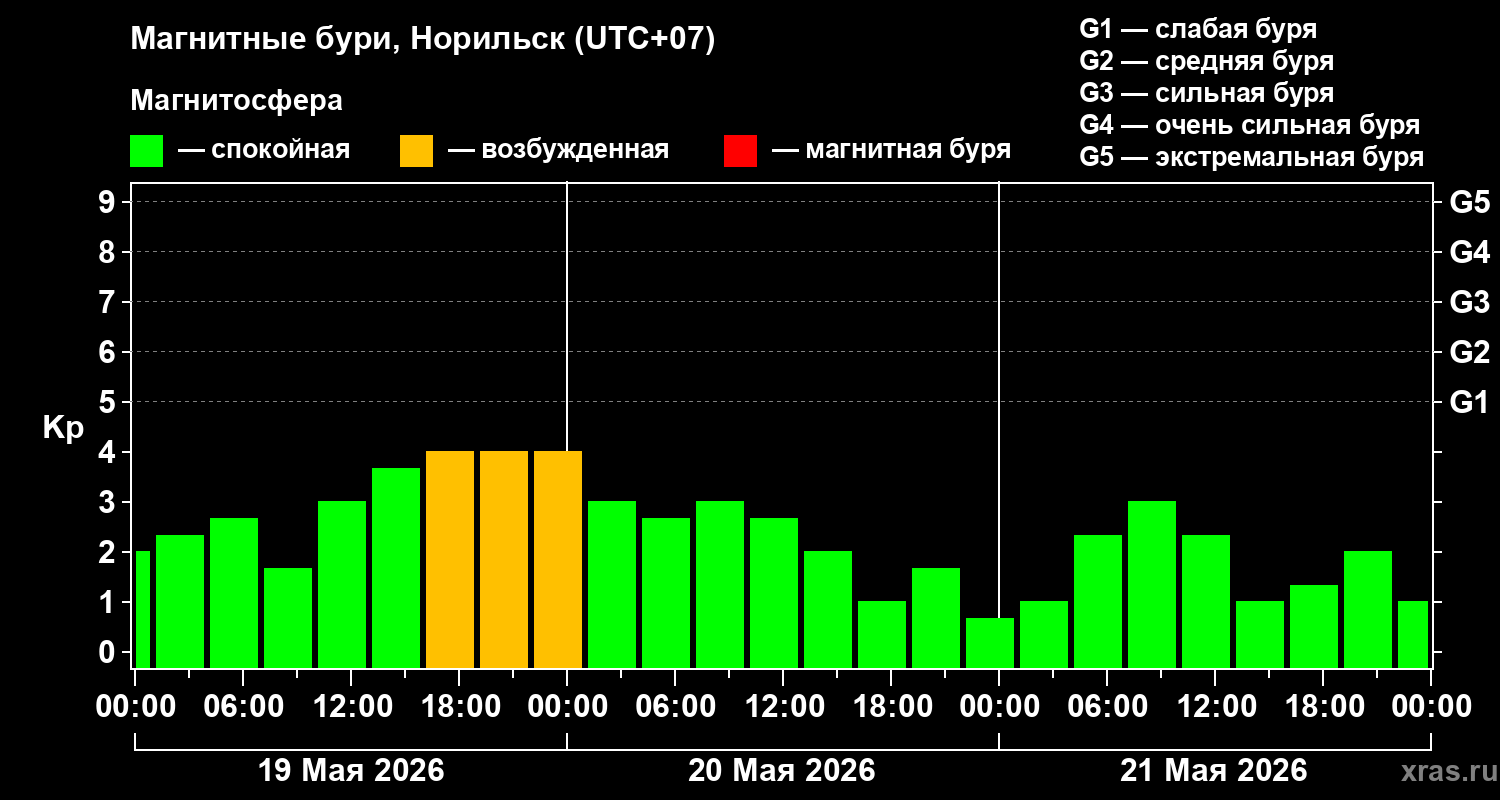The height and width of the screenshot is (800, 1500).
Task: Click the G4 right-axis label at Kp 8
Action: (1469, 252)
